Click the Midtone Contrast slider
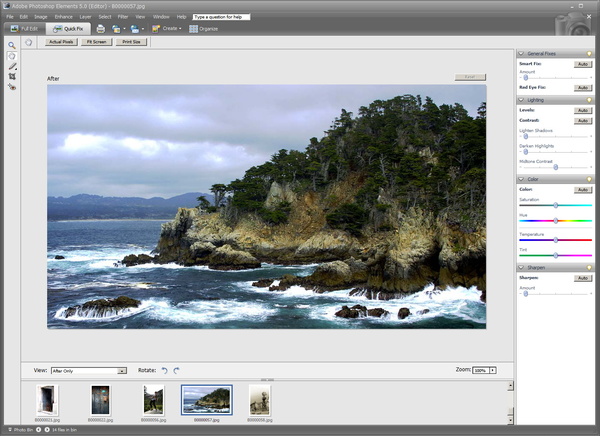The image size is (600, 436). (556, 167)
